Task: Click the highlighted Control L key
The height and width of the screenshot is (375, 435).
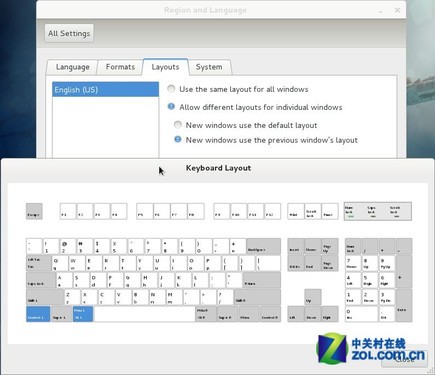Action: pyautogui.click(x=38, y=314)
